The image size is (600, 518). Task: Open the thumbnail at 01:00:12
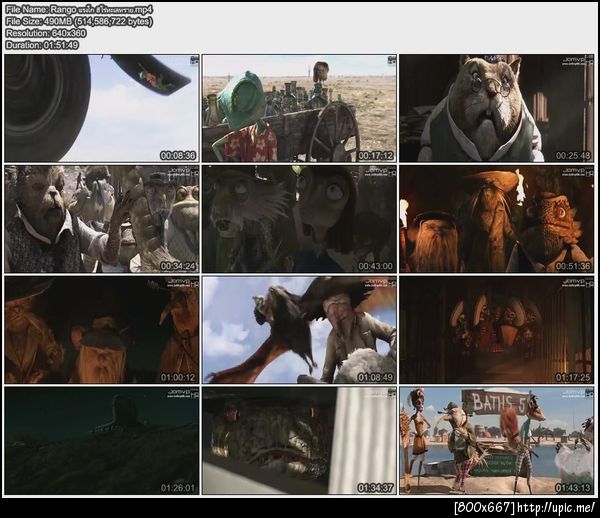click(102, 330)
